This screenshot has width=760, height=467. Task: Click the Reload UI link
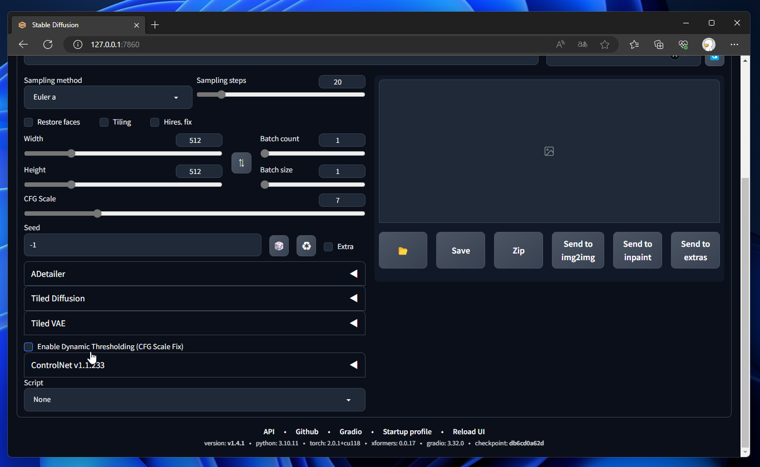coord(469,432)
